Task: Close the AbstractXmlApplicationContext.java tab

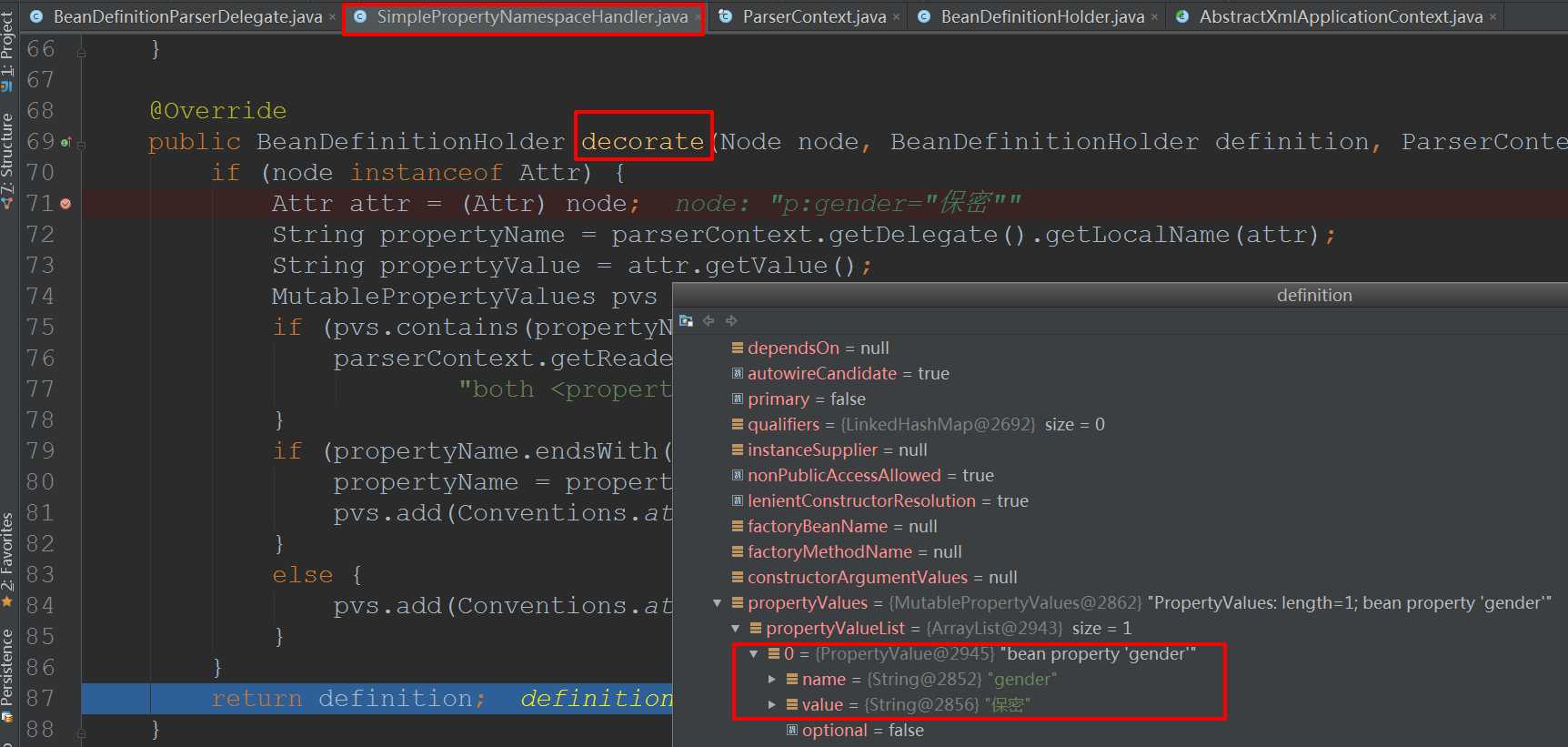Action: click(1493, 17)
